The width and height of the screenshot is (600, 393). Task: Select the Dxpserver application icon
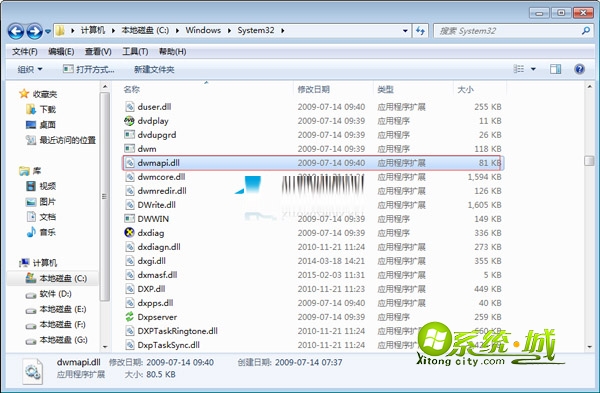(x=130, y=317)
